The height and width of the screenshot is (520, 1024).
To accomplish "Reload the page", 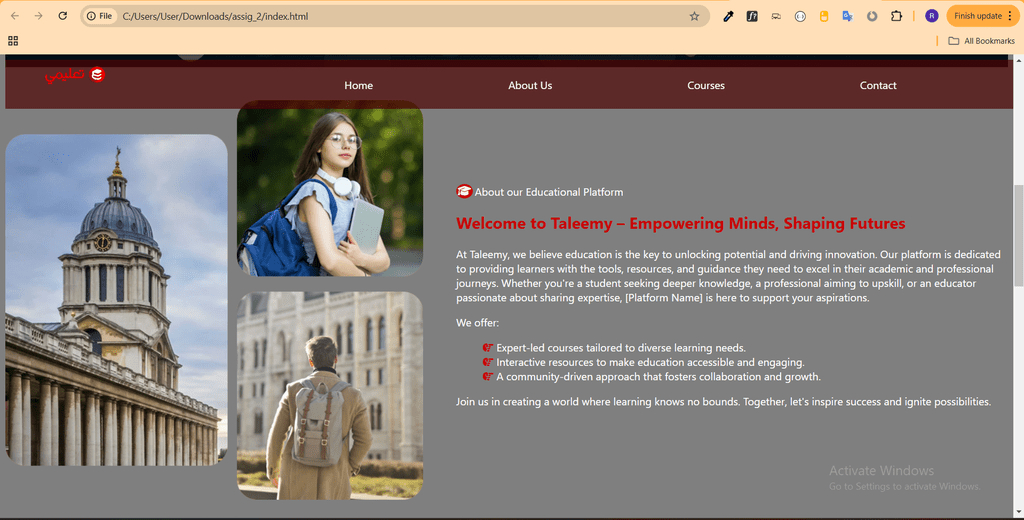I will tap(63, 16).
